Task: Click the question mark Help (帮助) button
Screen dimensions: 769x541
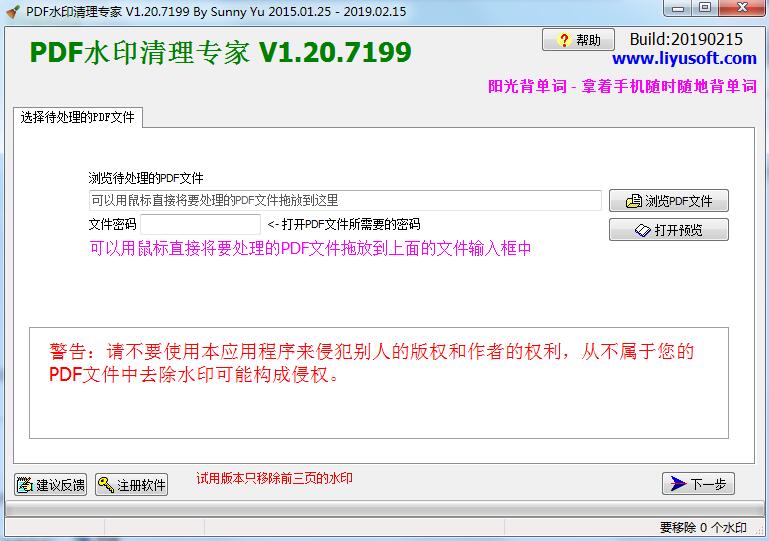Action: (578, 40)
